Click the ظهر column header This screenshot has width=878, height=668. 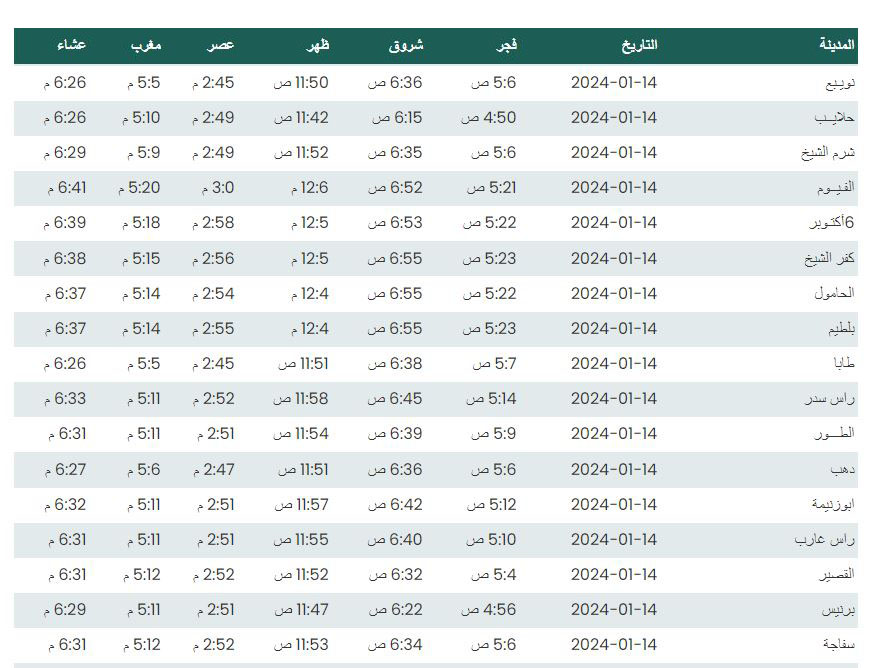pyautogui.click(x=317, y=45)
